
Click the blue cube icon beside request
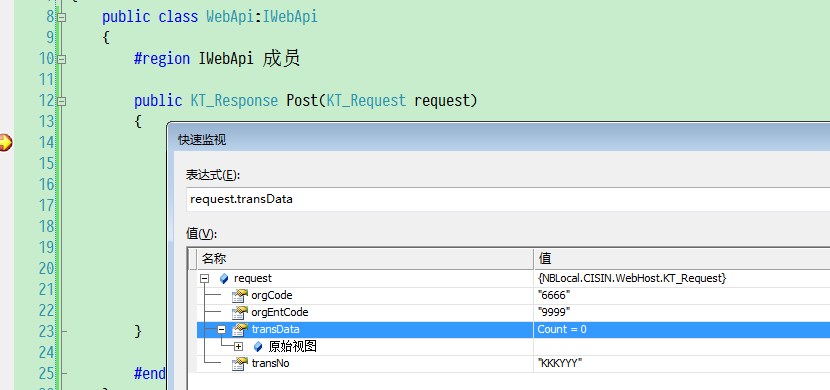click(x=224, y=279)
